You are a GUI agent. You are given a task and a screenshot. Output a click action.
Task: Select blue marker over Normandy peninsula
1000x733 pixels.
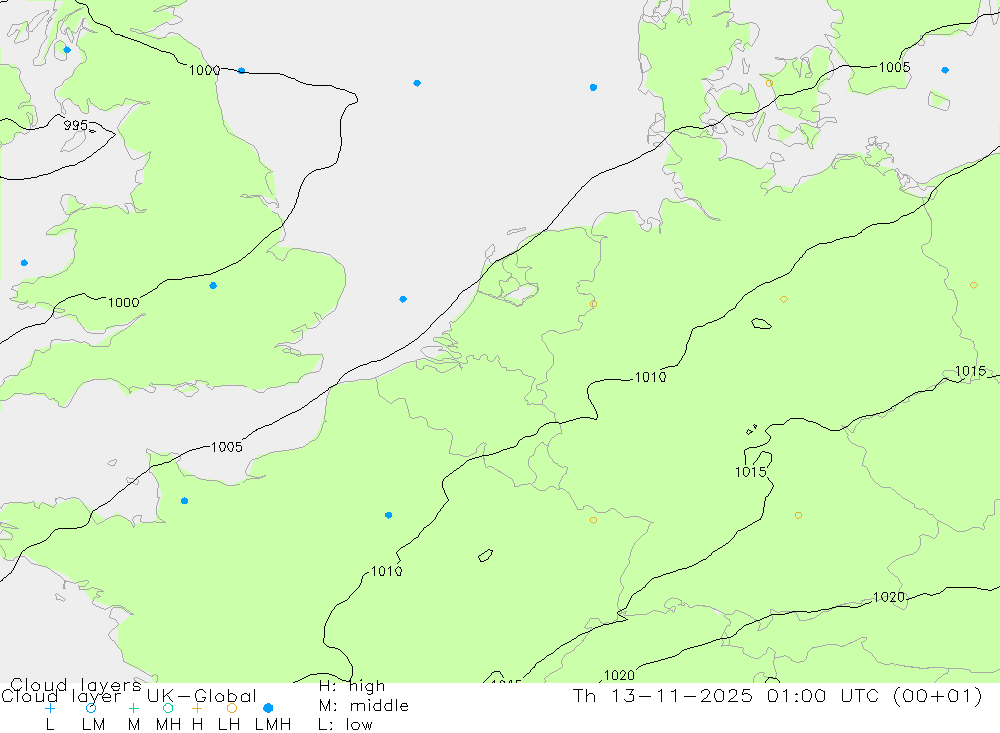(x=184, y=501)
